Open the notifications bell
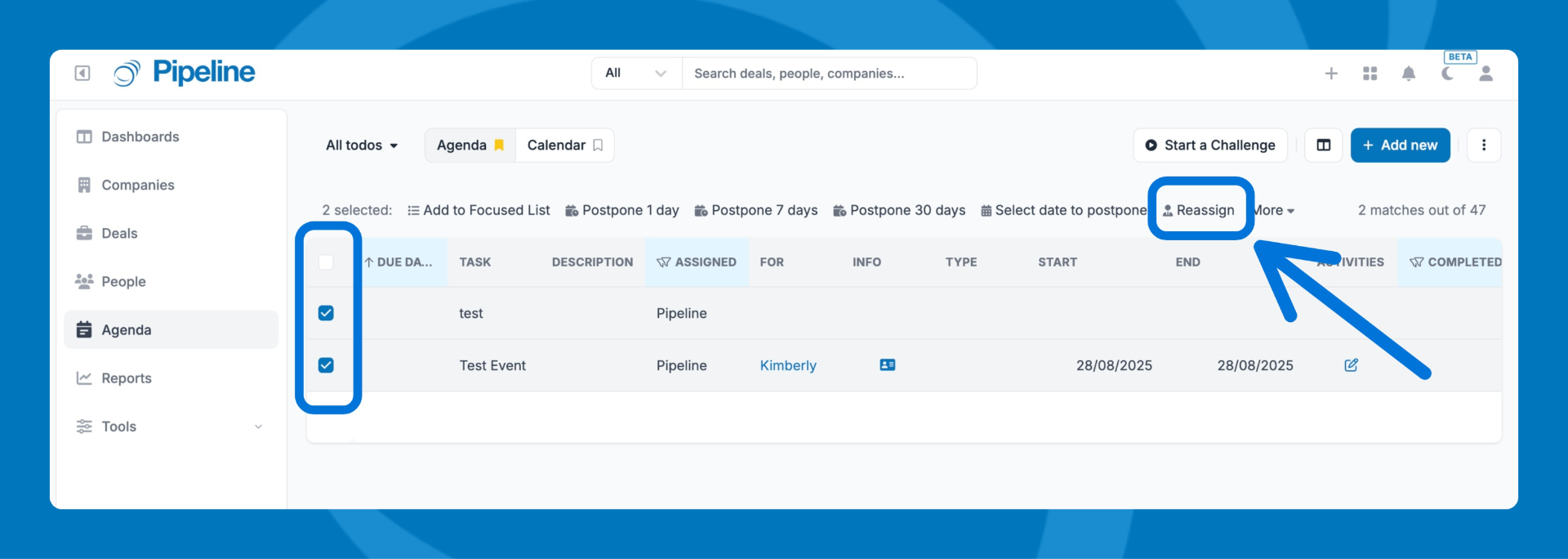This screenshot has height=559, width=1568. coord(1409,74)
